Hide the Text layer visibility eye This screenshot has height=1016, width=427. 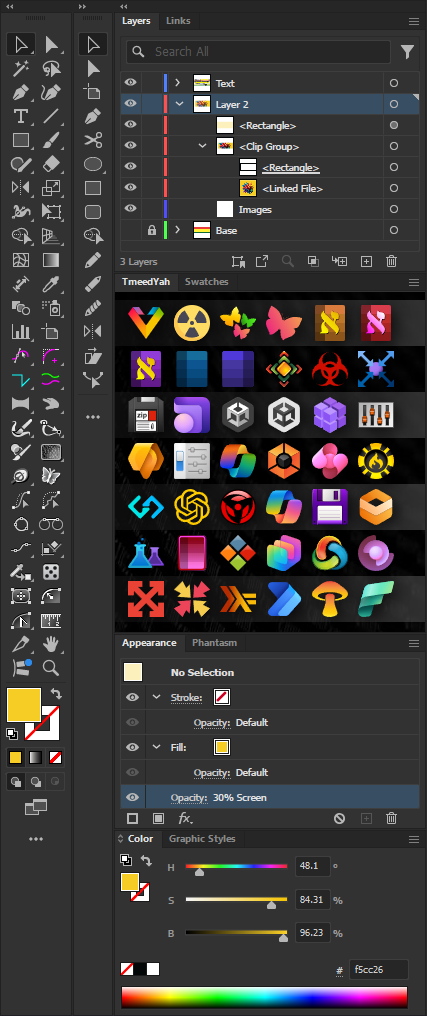pyautogui.click(x=131, y=83)
